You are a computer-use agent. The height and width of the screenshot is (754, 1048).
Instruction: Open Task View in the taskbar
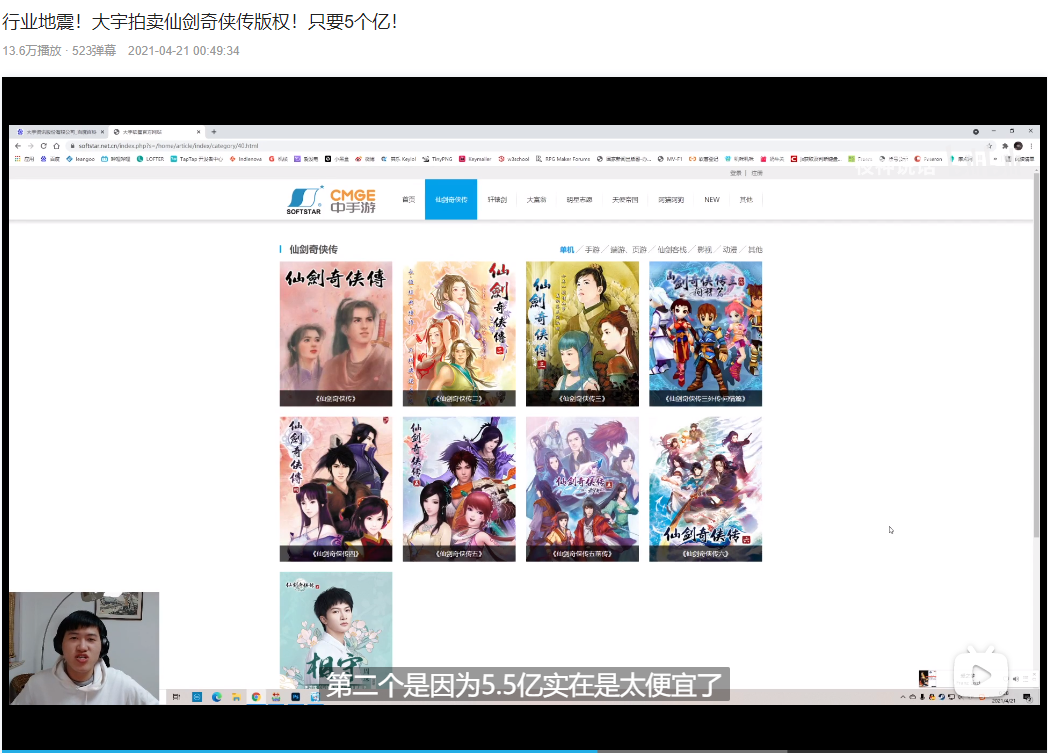pyautogui.click(x=176, y=697)
